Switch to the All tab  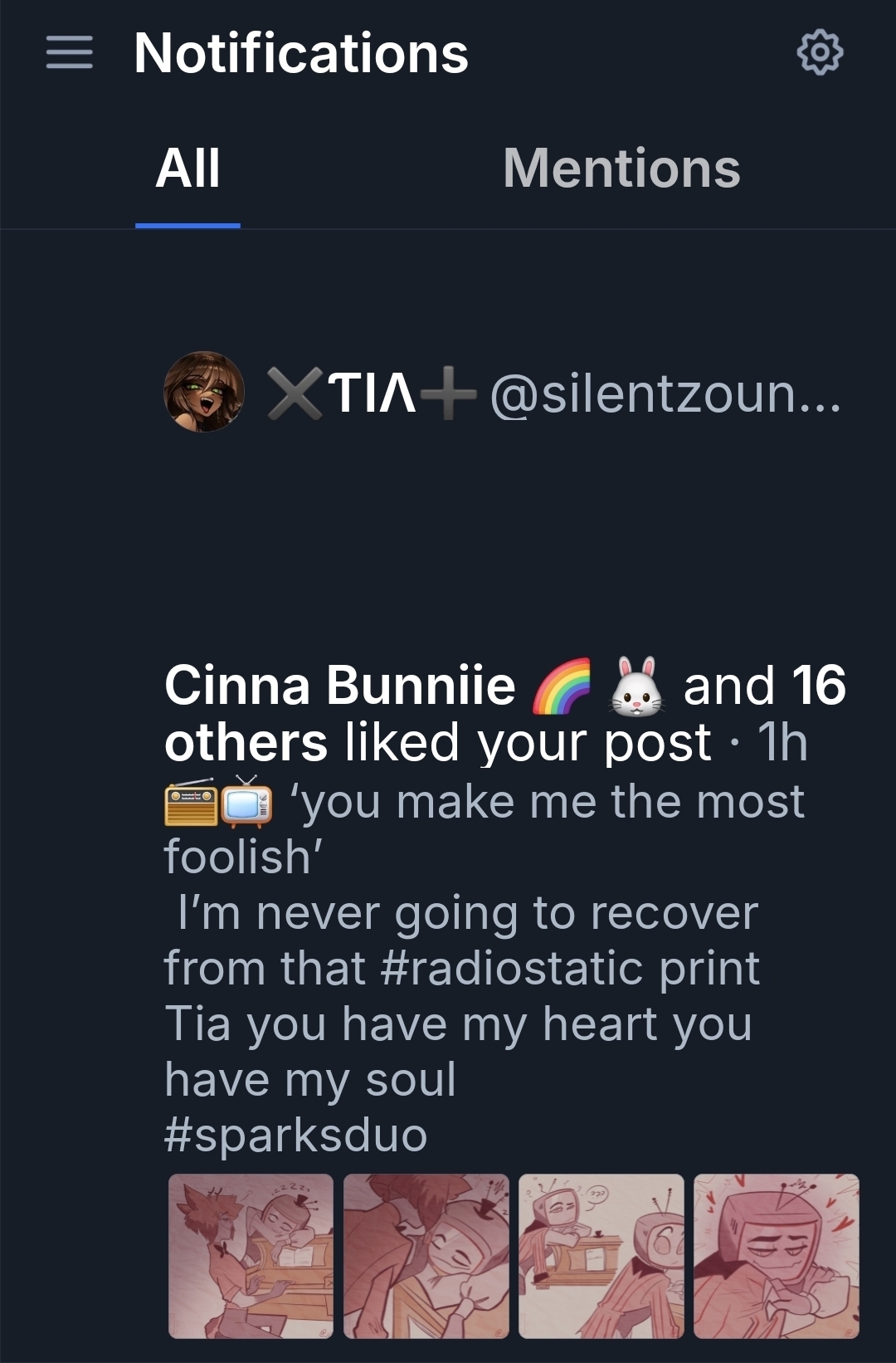click(x=188, y=169)
